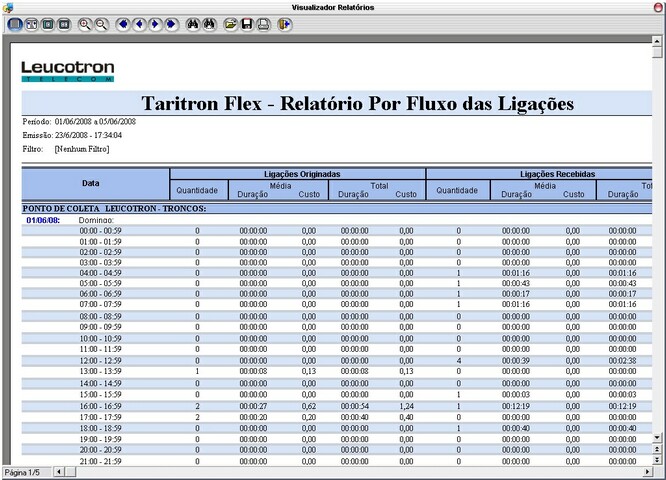666x480 pixels.
Task: Click the horizontal scrollbar left arrow
Action: coord(59,472)
